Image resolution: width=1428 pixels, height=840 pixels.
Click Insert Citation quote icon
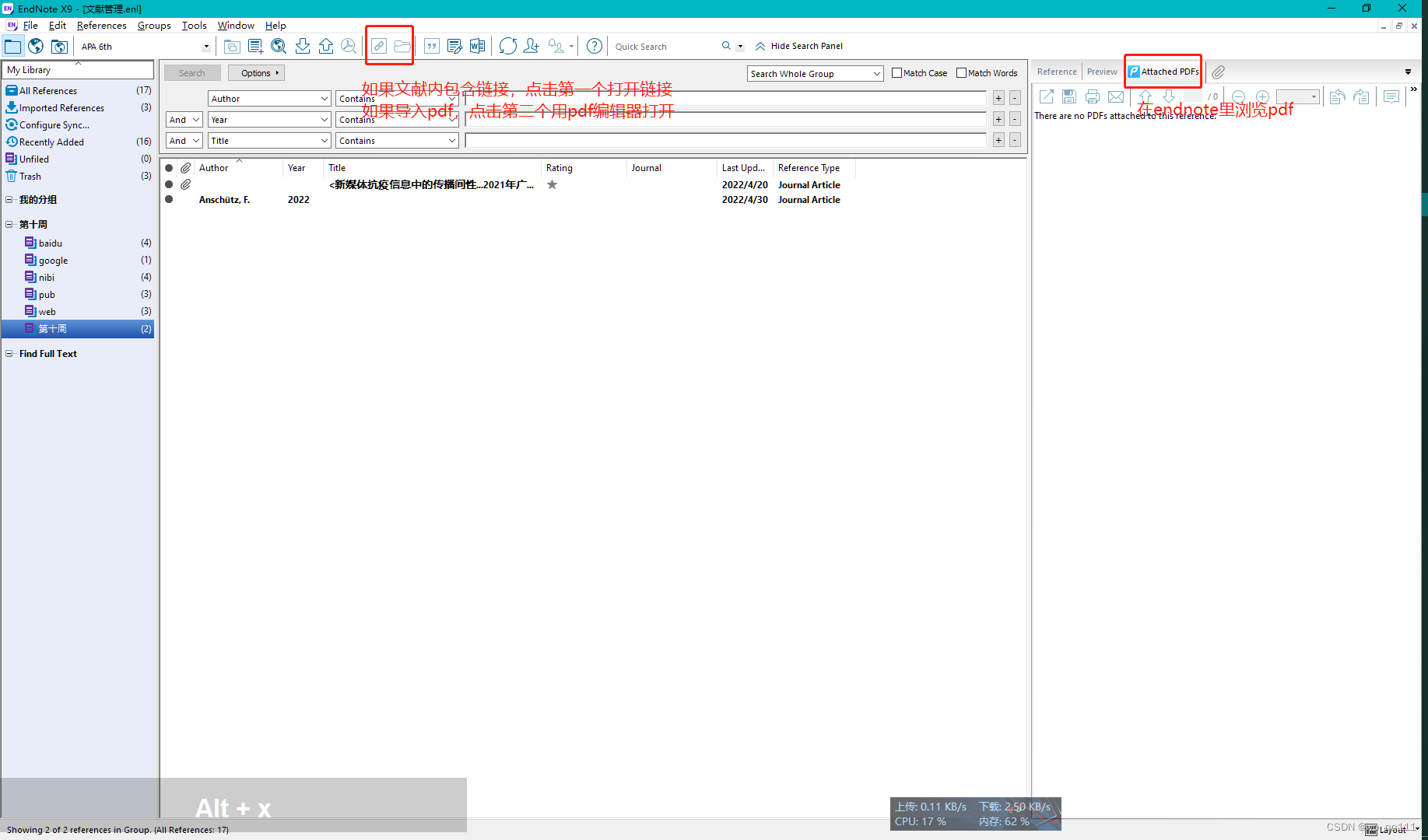[x=432, y=47]
